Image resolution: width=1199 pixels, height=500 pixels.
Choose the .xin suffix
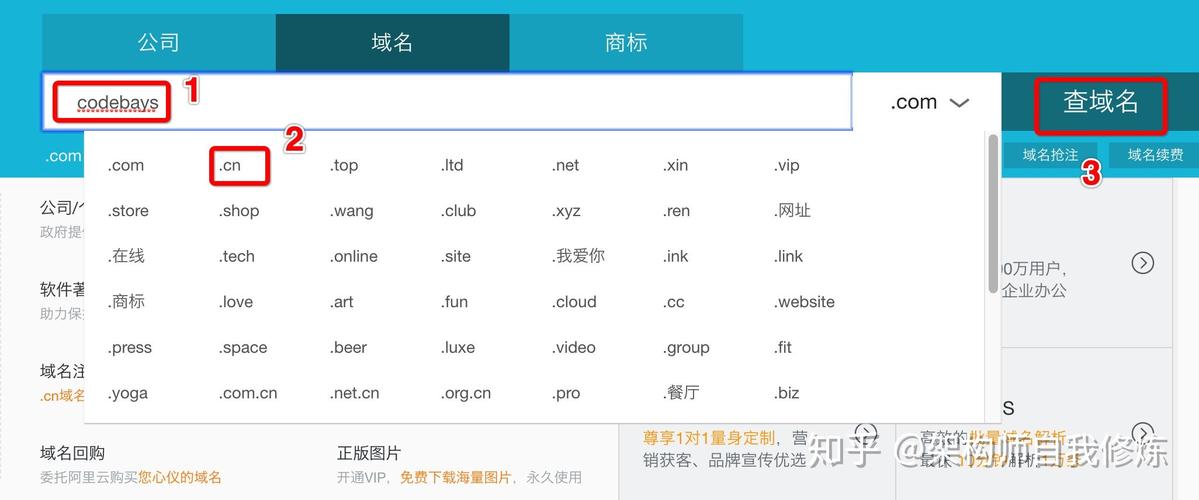point(675,165)
